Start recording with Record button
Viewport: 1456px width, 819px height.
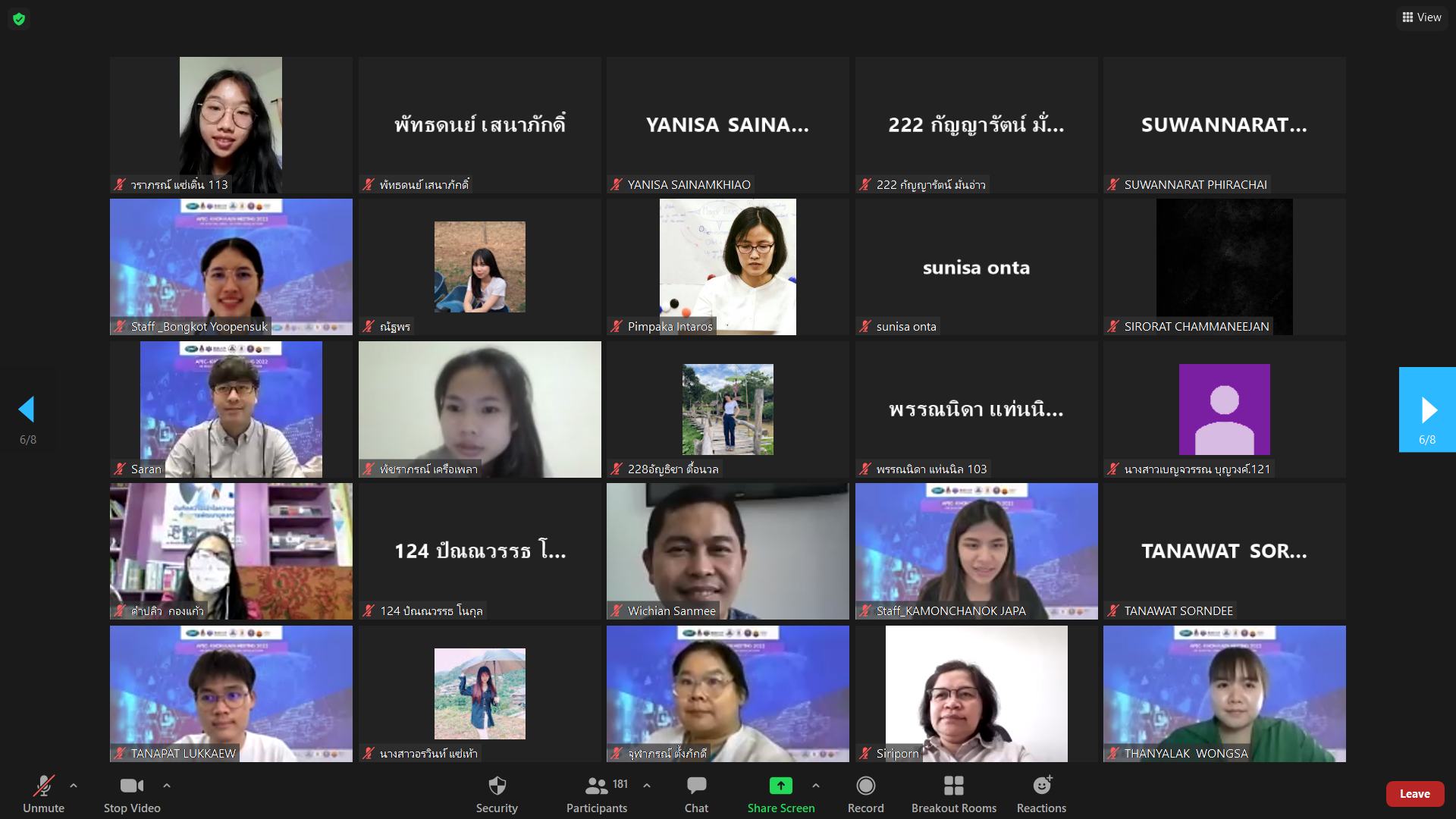coord(865,793)
